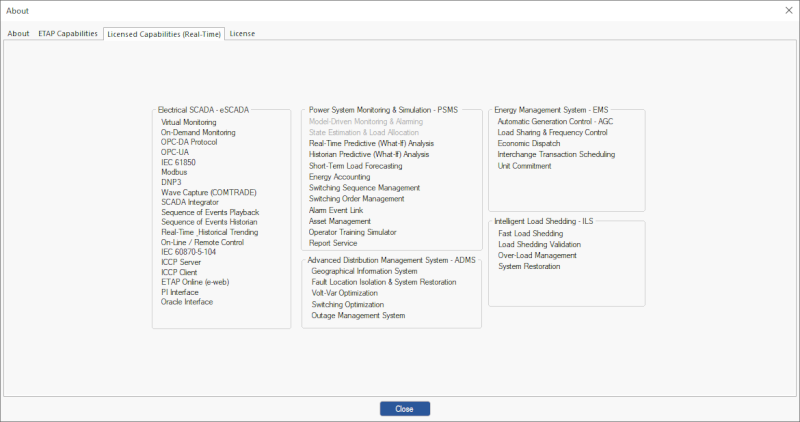Image resolution: width=800 pixels, height=422 pixels.
Task: Select Real-Time Historical Trending text
Action: 210,232
